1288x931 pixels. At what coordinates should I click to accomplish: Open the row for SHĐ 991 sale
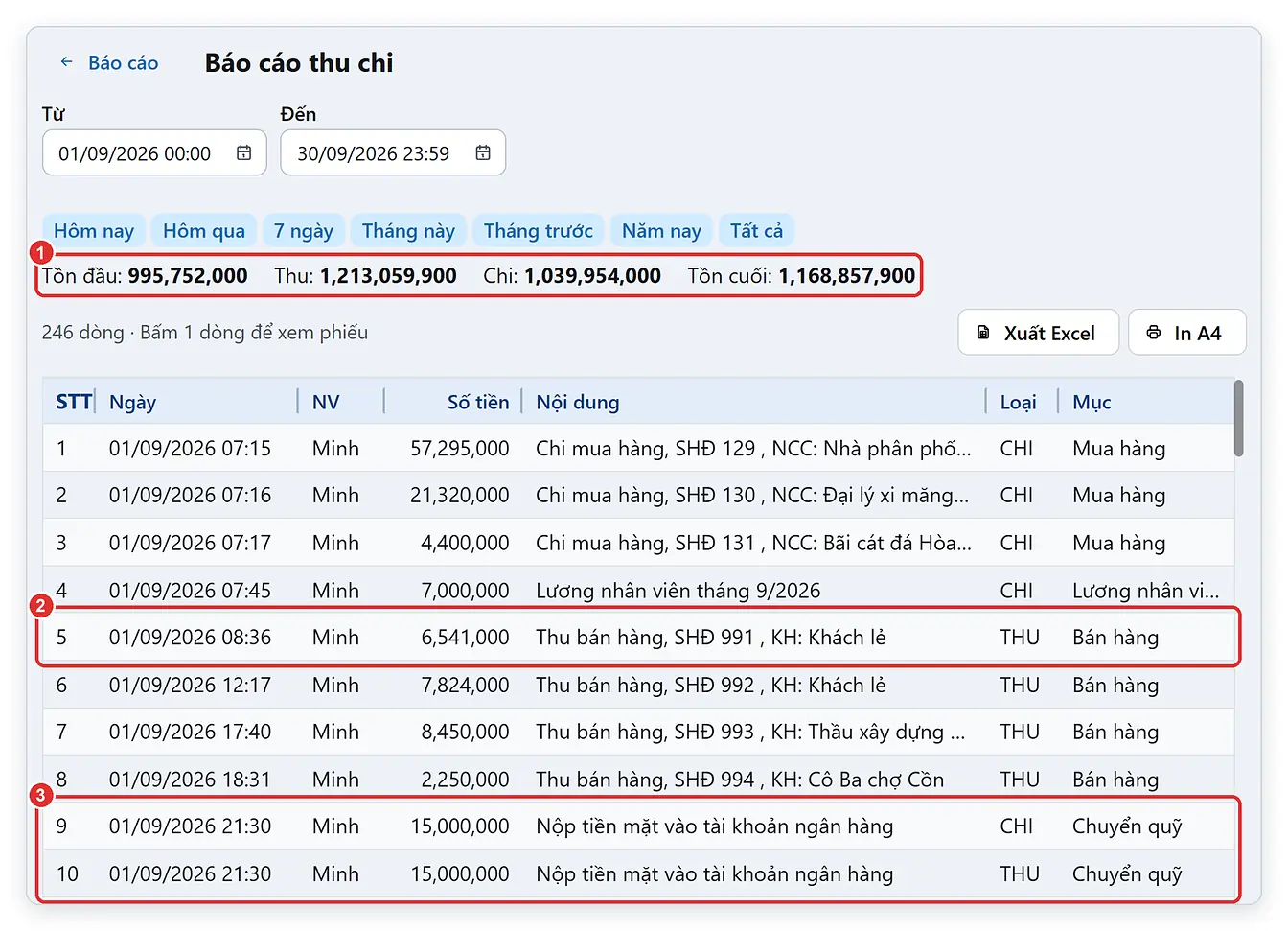pyautogui.click(x=638, y=637)
